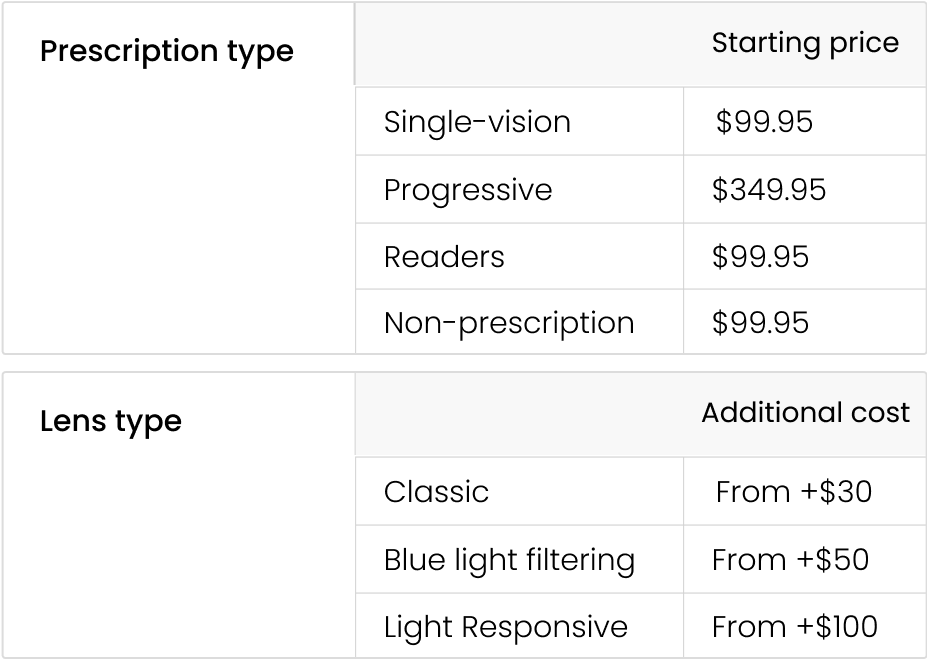Screen dimensions: 927x659
Task: Select the Progressive prescription label
Action: [467, 190]
